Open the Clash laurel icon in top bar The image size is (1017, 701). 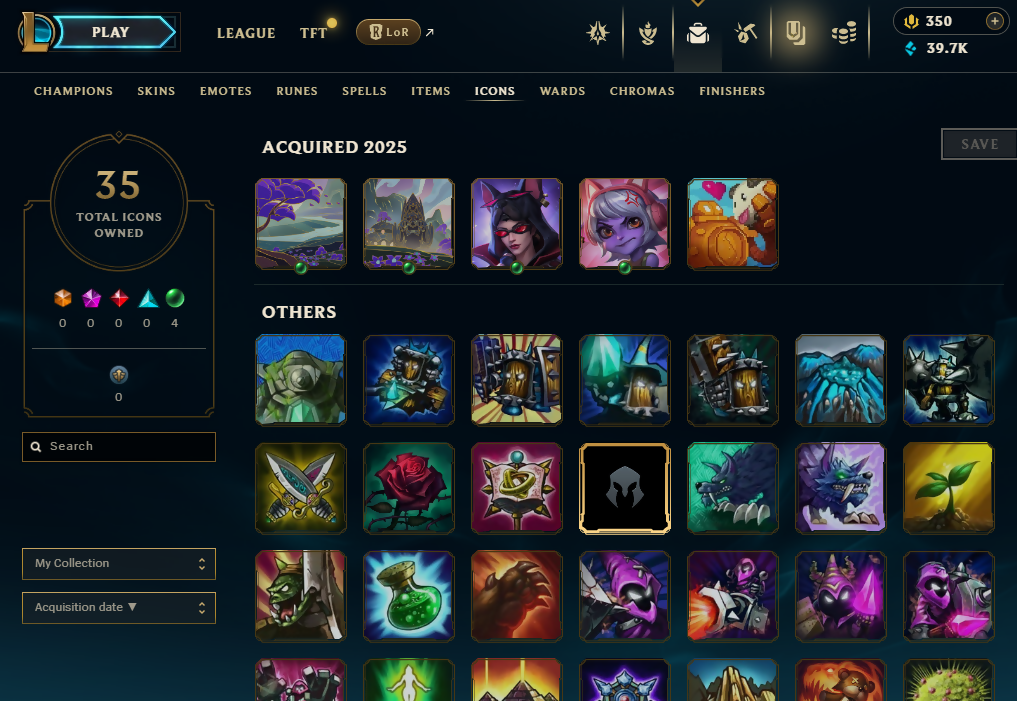(647, 32)
